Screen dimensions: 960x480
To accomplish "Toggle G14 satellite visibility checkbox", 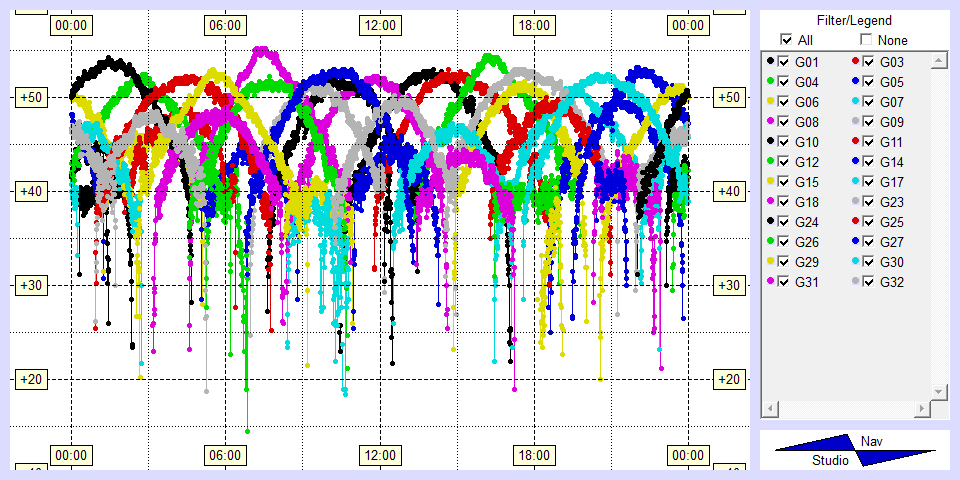I will pos(869,162).
